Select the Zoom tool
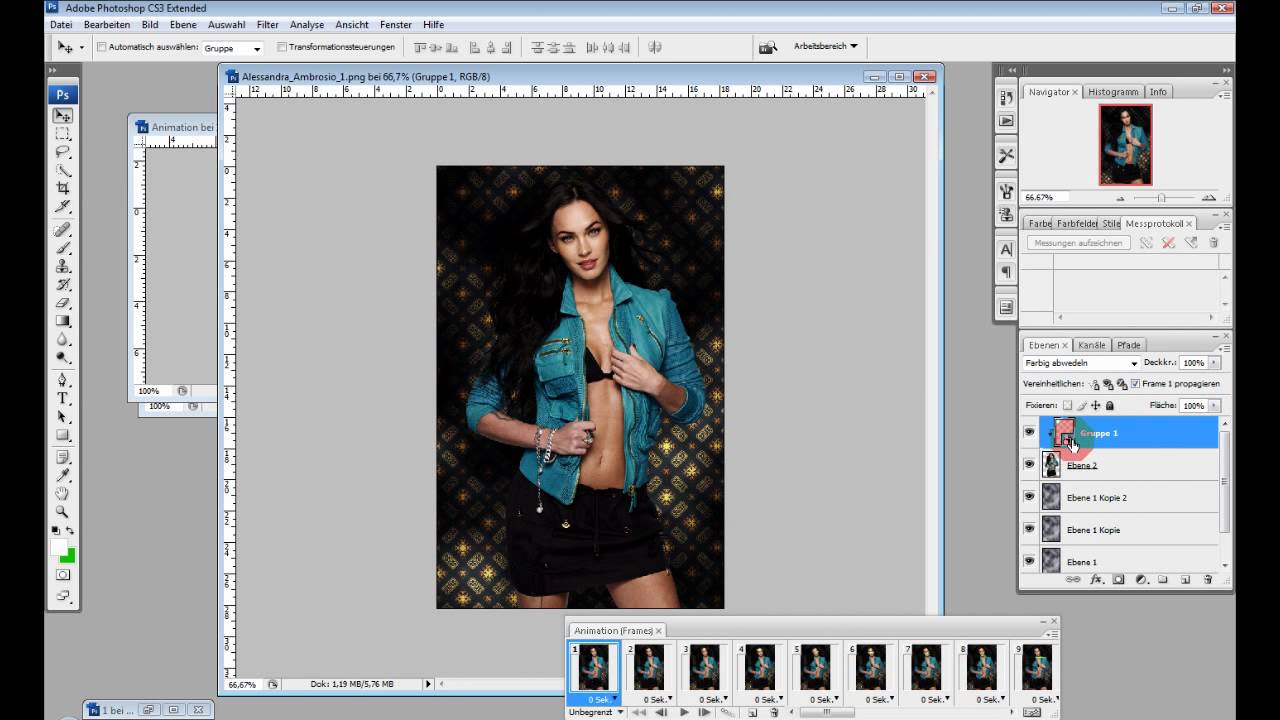 (x=63, y=511)
